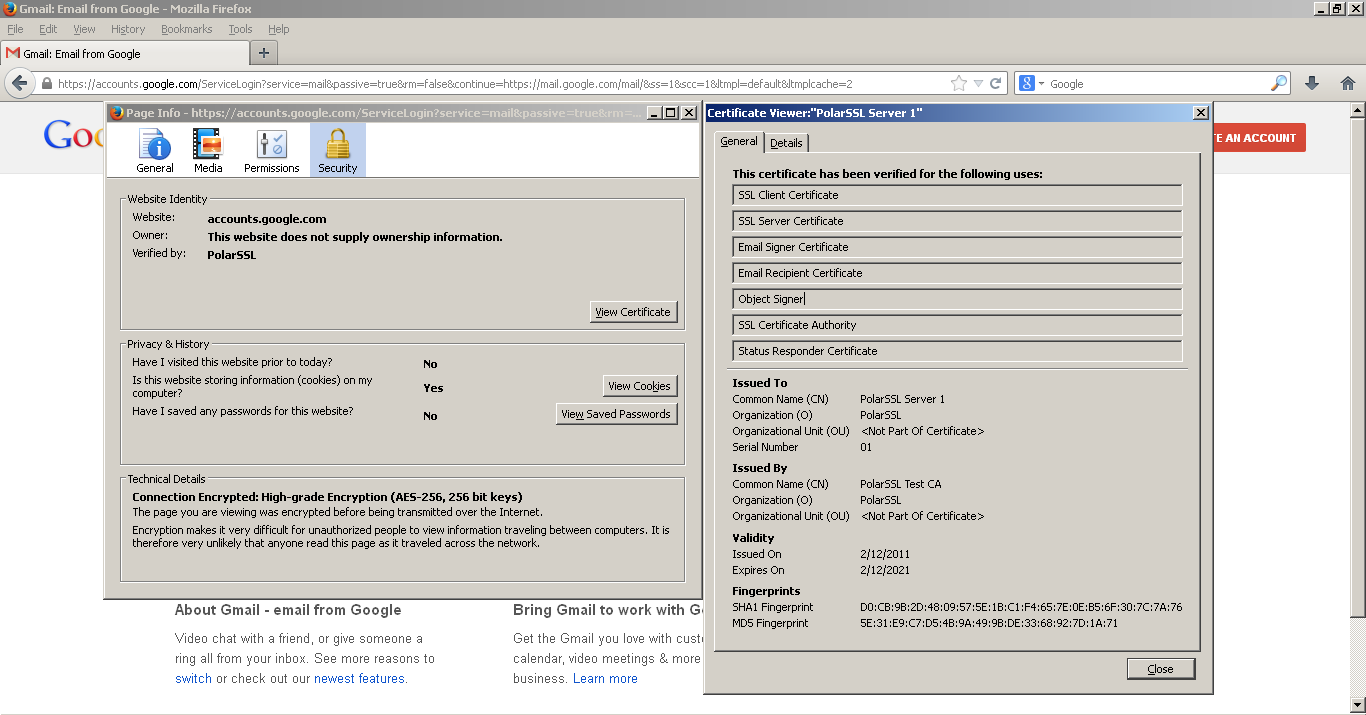
Task: Go to Home via house icon
Action: point(1348,84)
